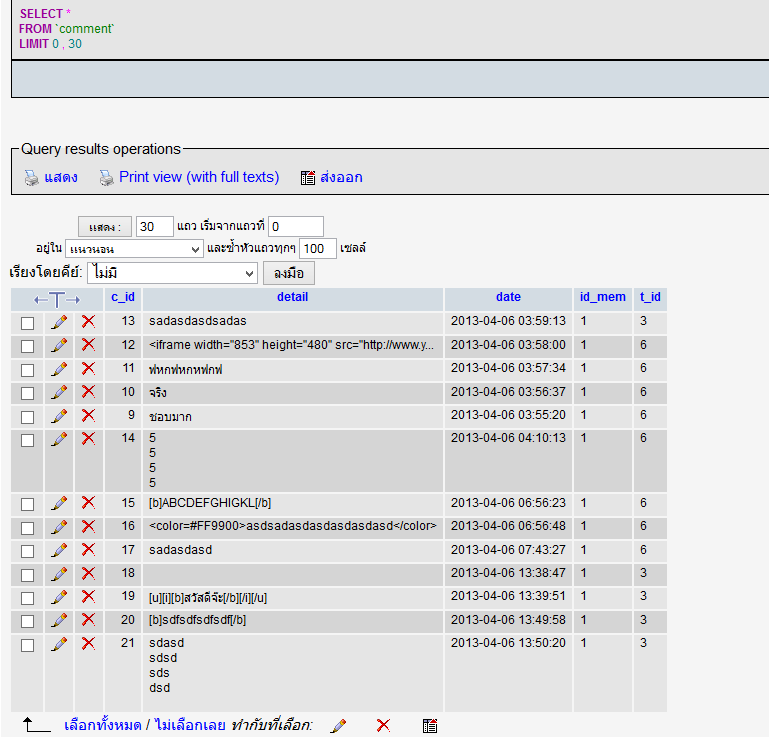Click bottom export-selected icon
Viewport: 769px width, 737px height.
pos(430,726)
